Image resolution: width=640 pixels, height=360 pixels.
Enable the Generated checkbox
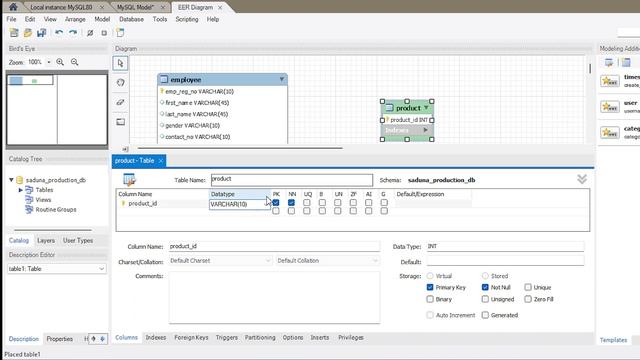point(485,315)
